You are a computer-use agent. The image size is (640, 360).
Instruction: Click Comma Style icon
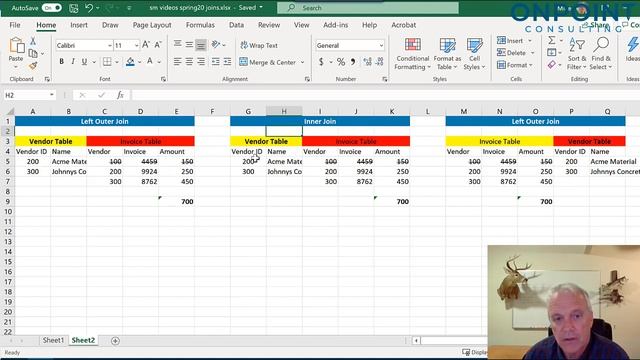pos(353,62)
